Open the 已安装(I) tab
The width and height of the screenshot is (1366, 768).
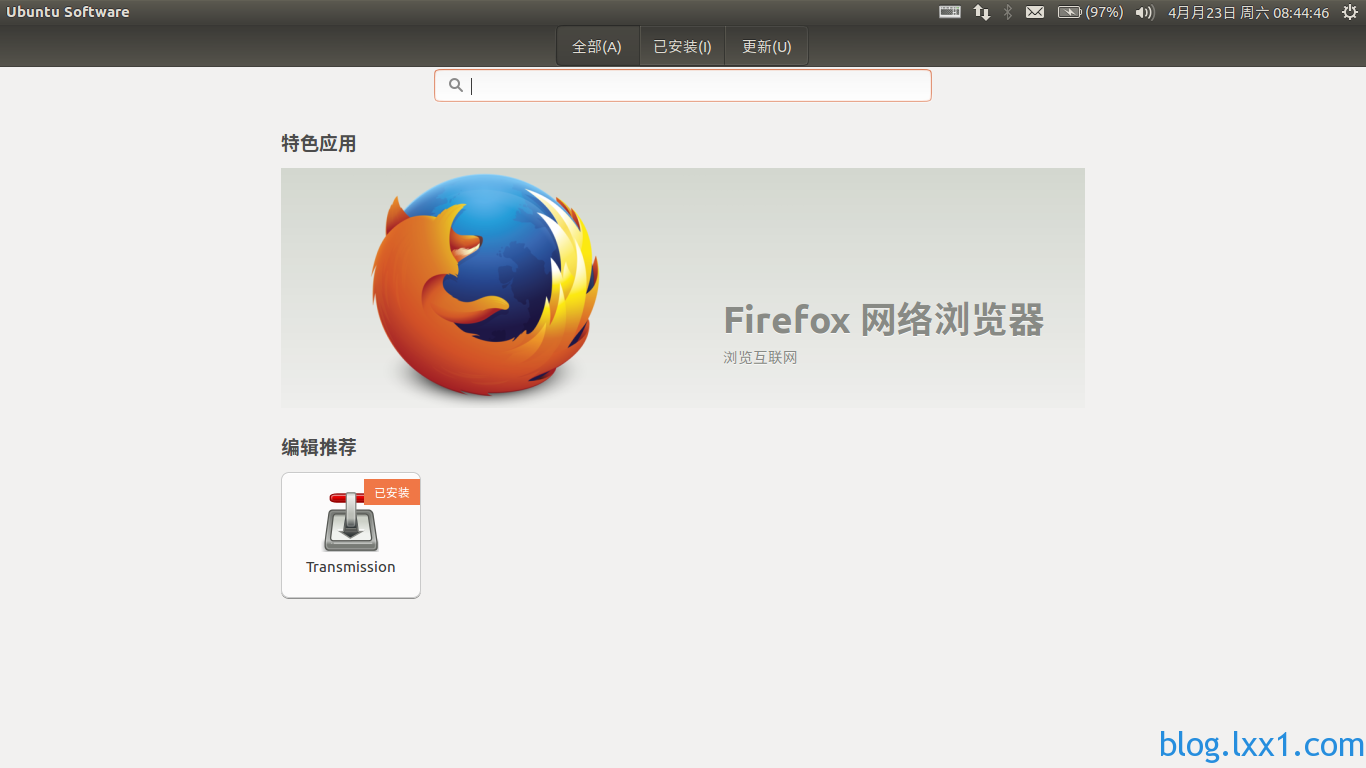[682, 46]
